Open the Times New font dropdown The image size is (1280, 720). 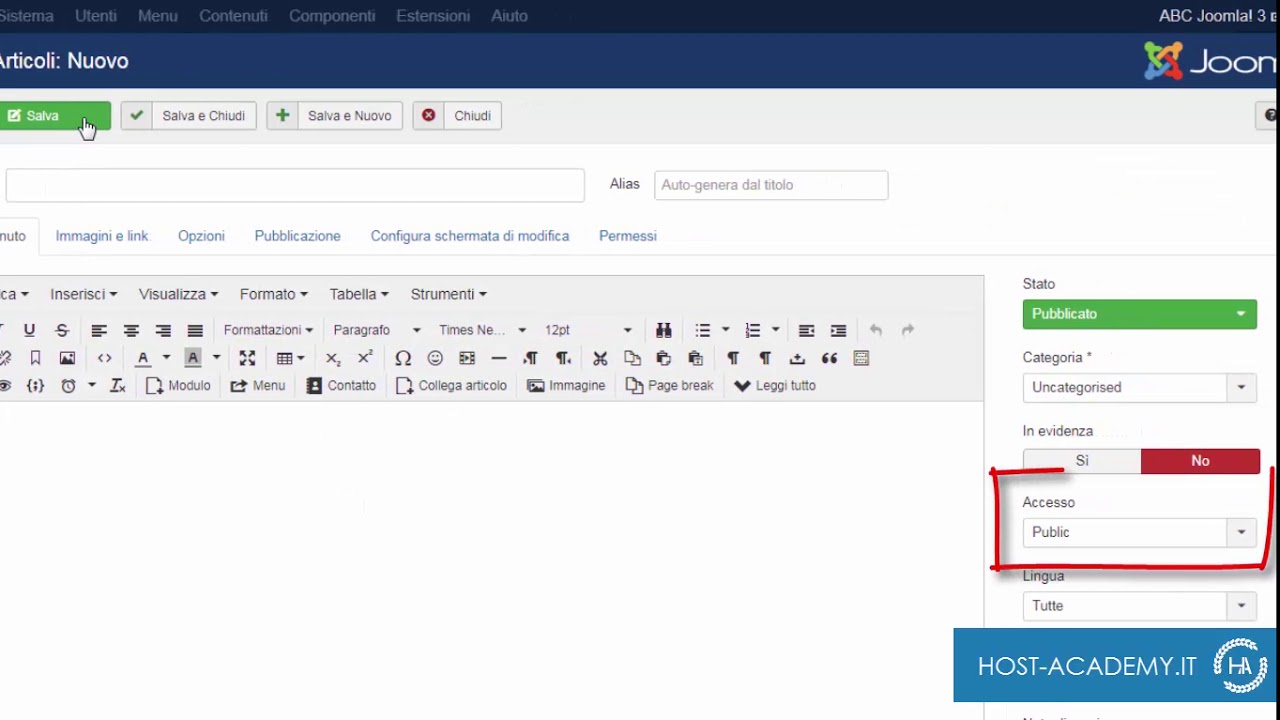click(482, 330)
